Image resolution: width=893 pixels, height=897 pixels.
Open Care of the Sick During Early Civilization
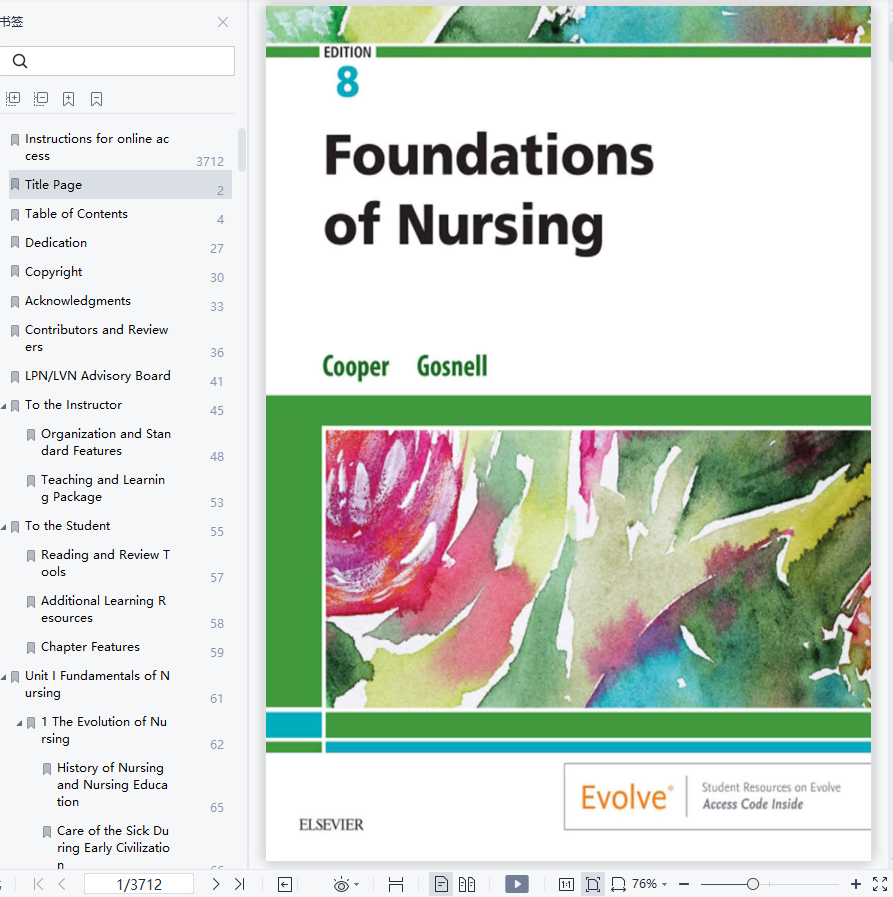pyautogui.click(x=113, y=848)
